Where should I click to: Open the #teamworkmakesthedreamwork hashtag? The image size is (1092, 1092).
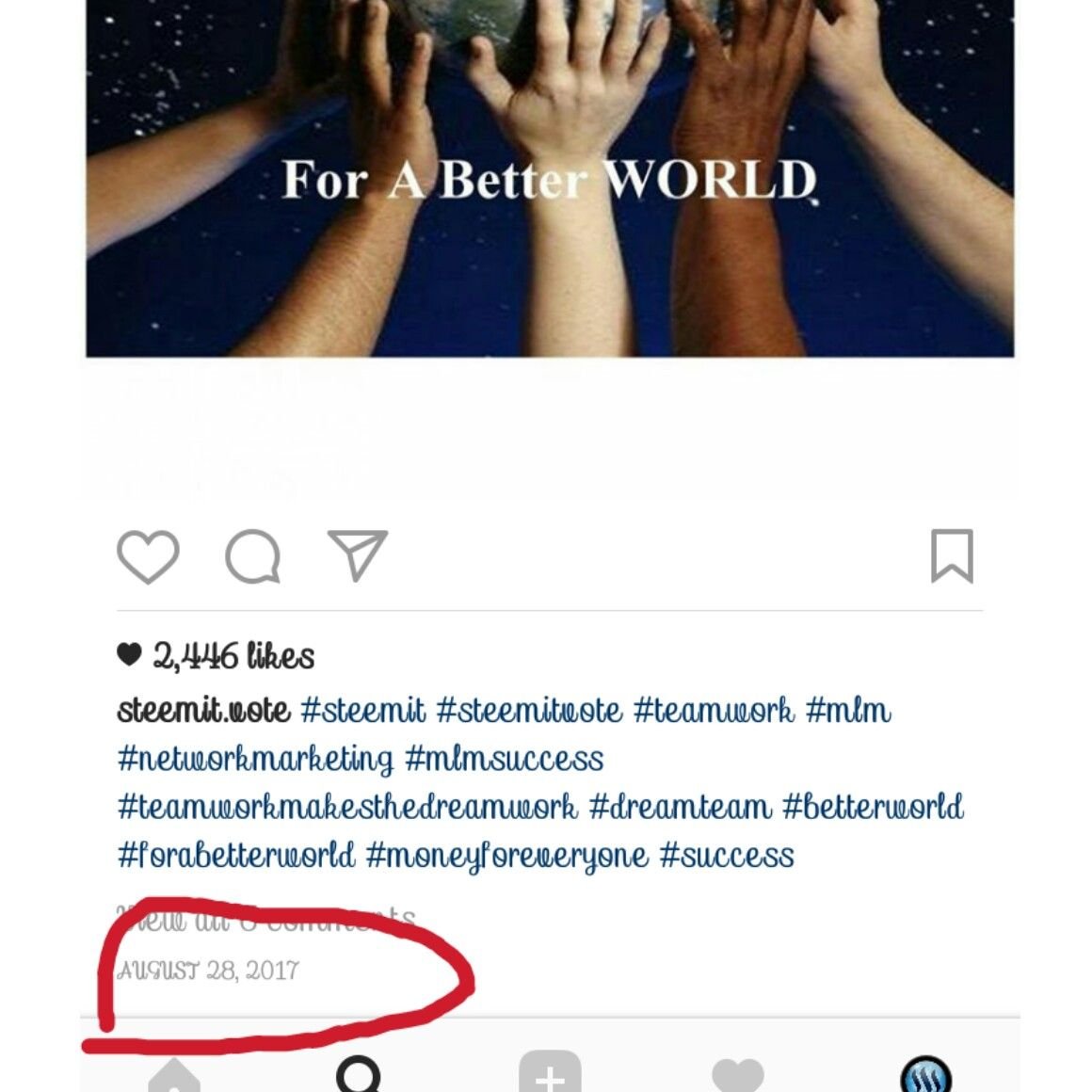347,807
